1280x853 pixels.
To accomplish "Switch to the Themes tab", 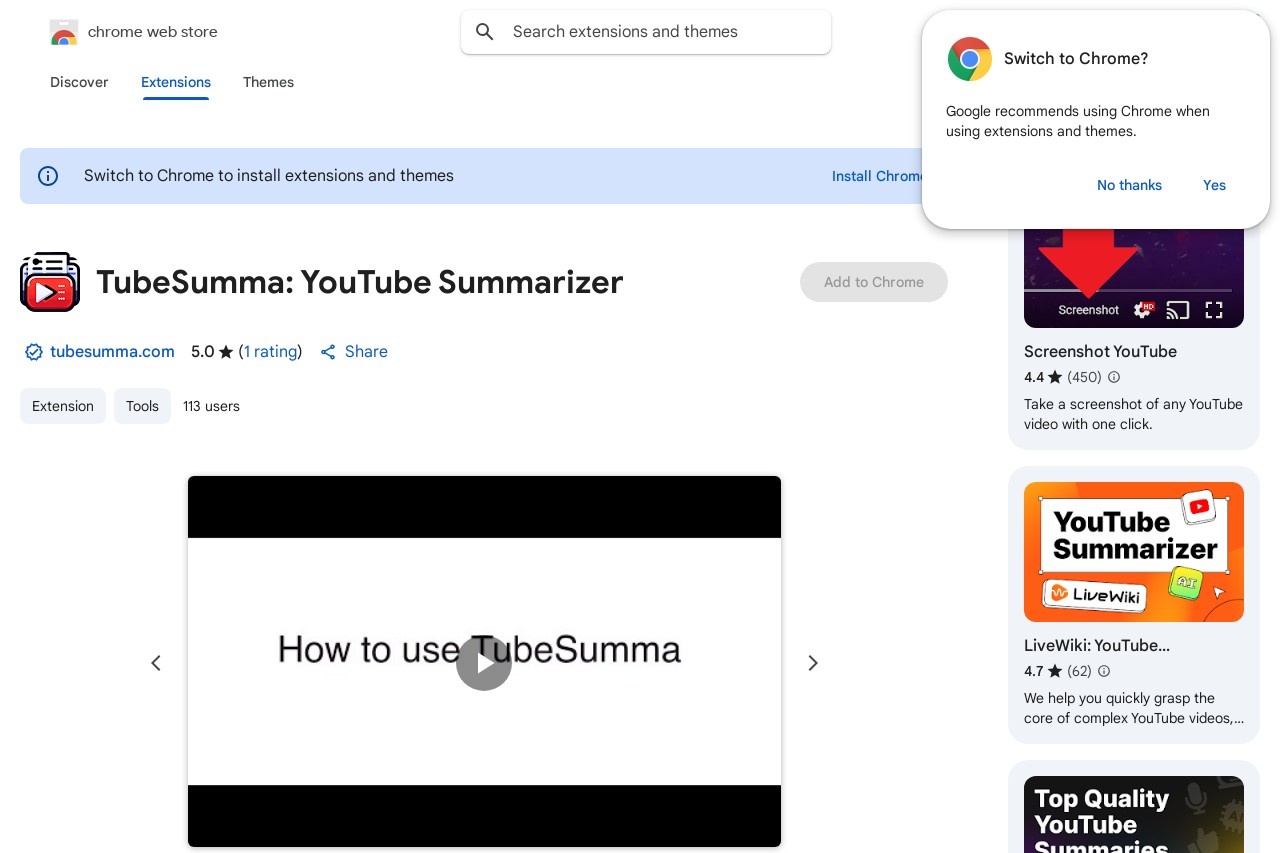I will [268, 82].
